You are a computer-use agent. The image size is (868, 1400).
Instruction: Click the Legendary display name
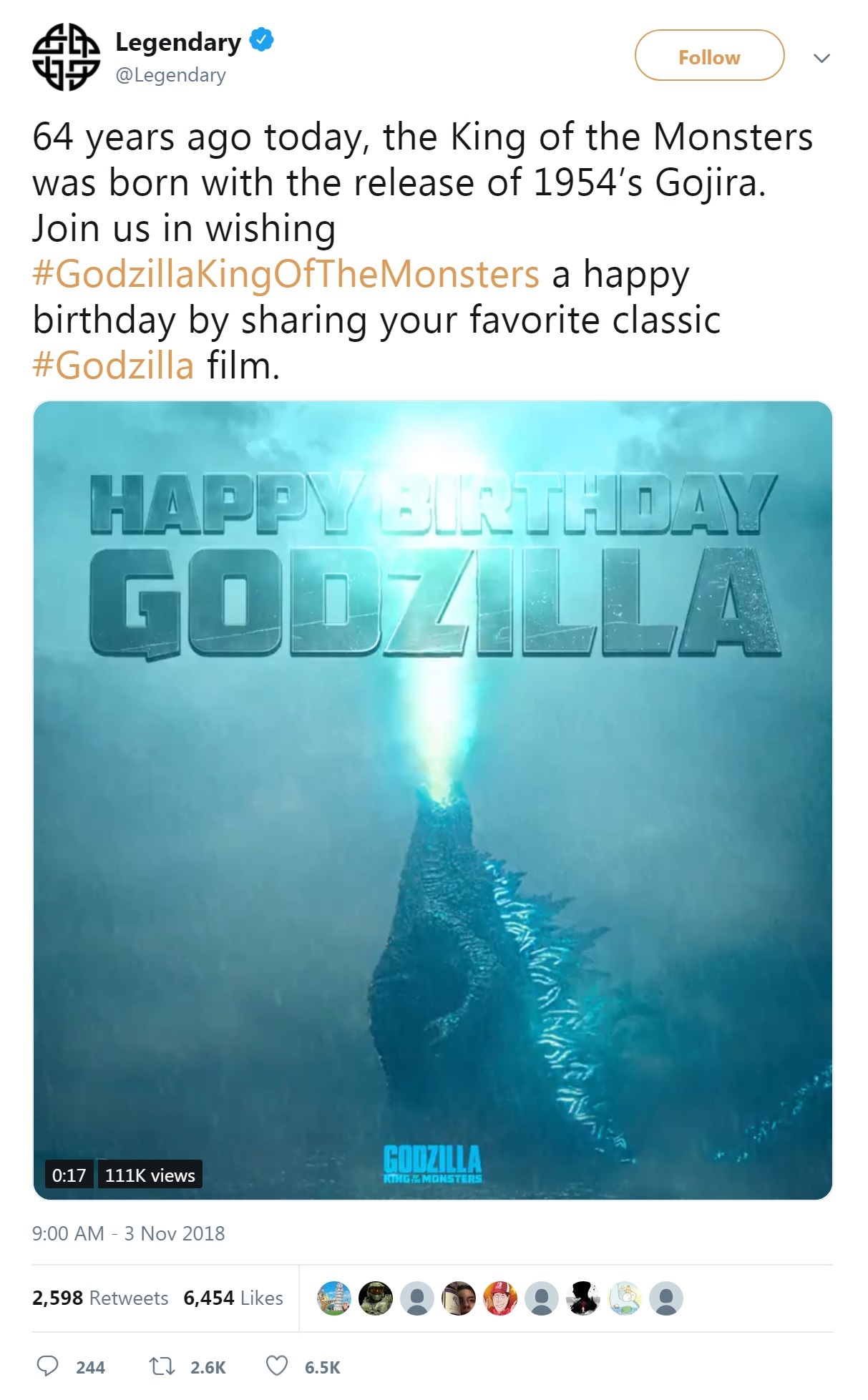[178, 42]
